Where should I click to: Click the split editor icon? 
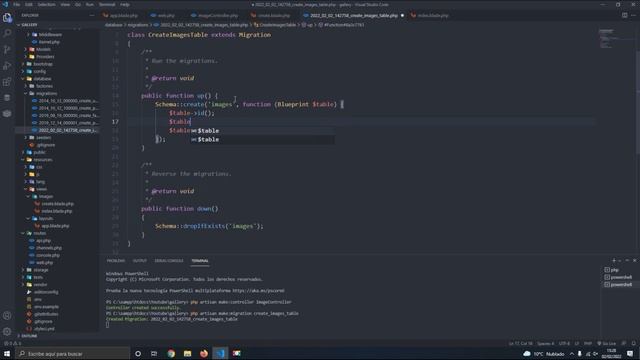click(x=624, y=15)
